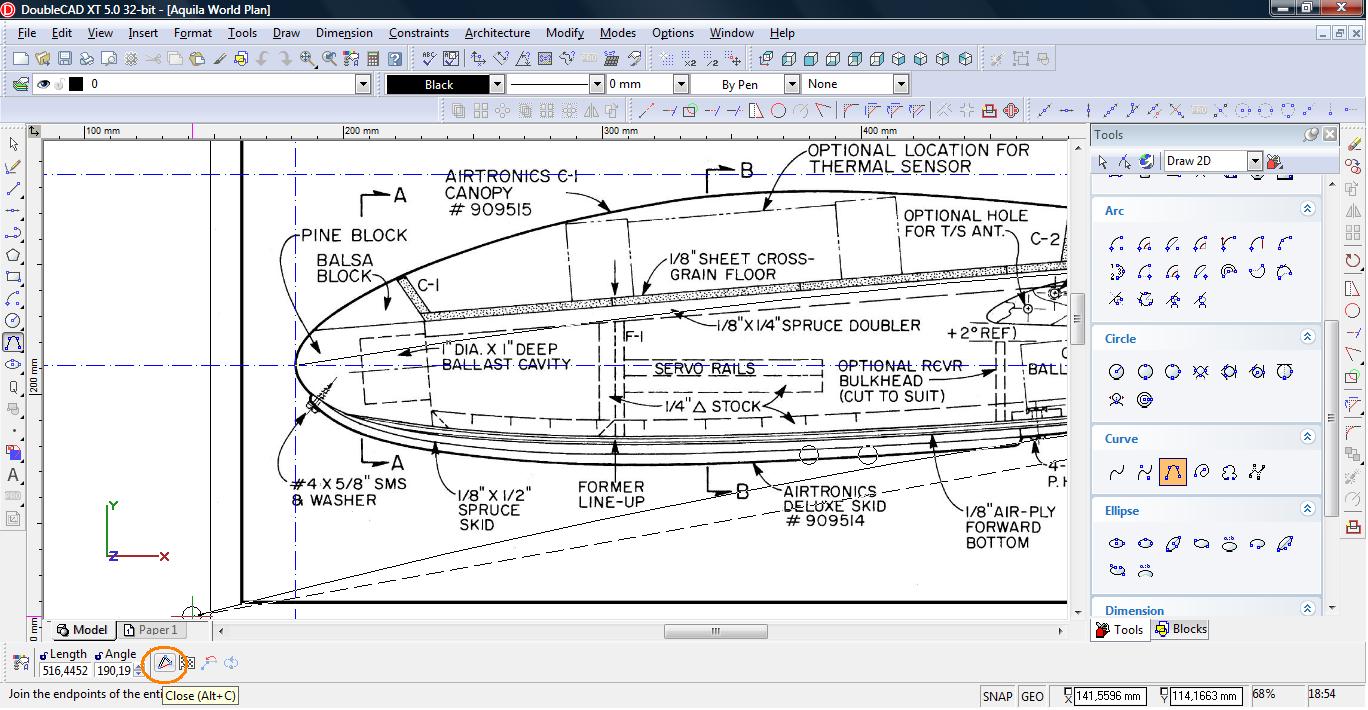The image size is (1368, 710).
Task: Click the Finish flag icon in Inspector bar
Action: [186, 662]
